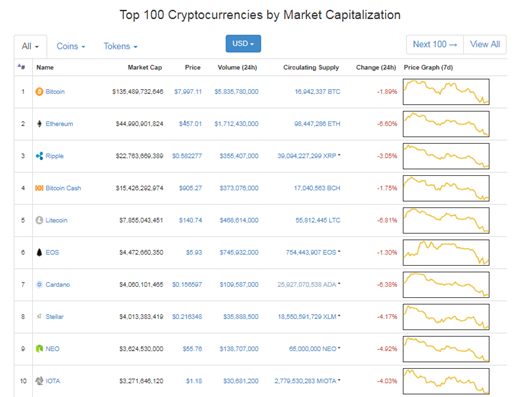519x397 pixels.
Task: Sort by Market Cap column header
Action: tap(145, 67)
